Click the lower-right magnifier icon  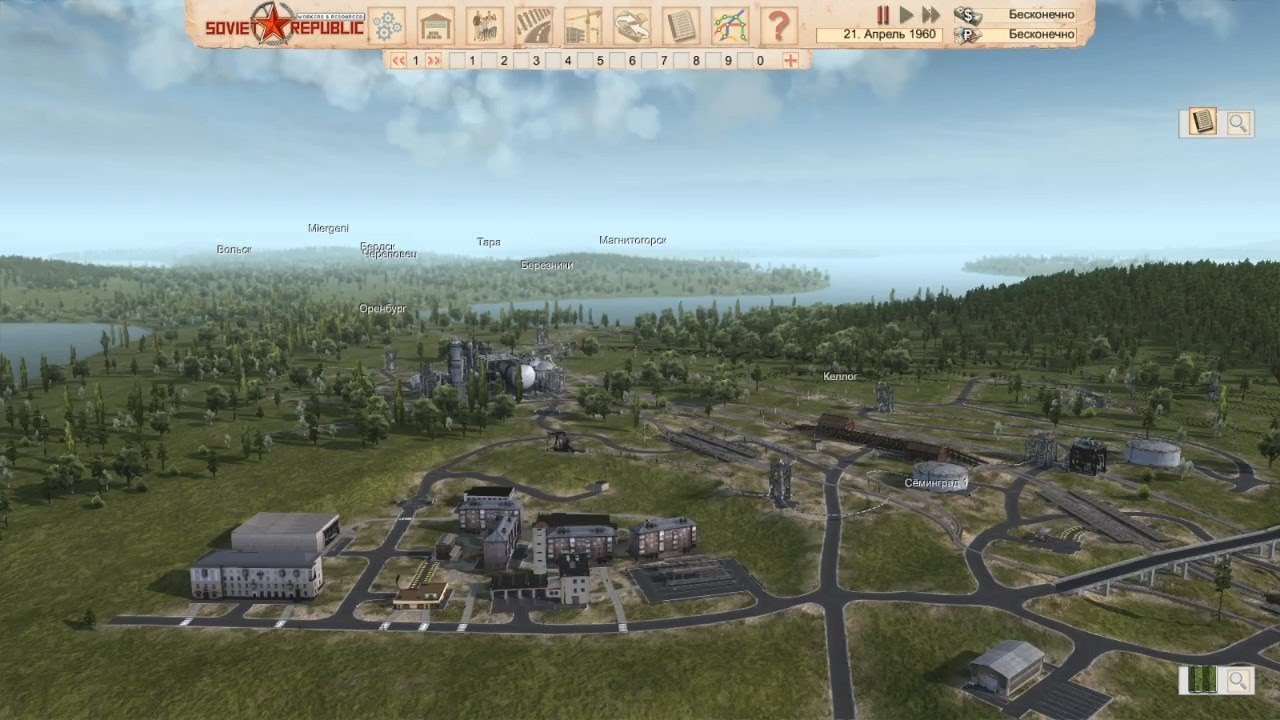1238,681
